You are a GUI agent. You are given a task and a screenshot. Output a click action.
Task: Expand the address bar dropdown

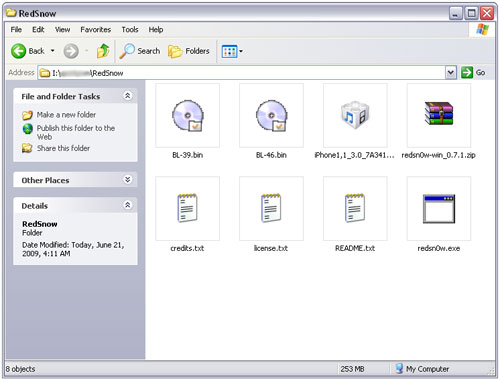(x=451, y=72)
